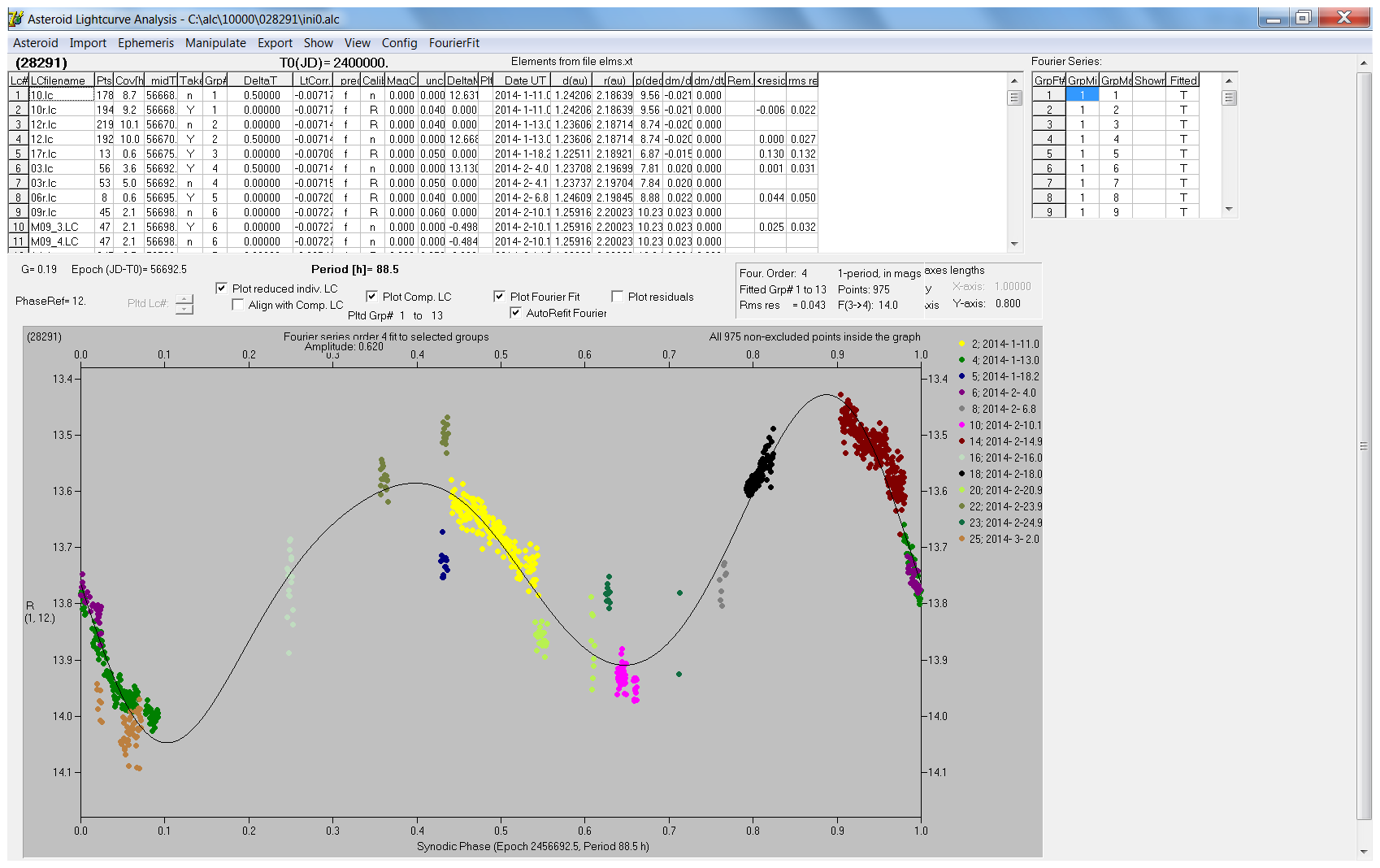This screenshot has height=868, width=1380.
Task: Select the 06r.lc row filename
Action: click(x=62, y=197)
